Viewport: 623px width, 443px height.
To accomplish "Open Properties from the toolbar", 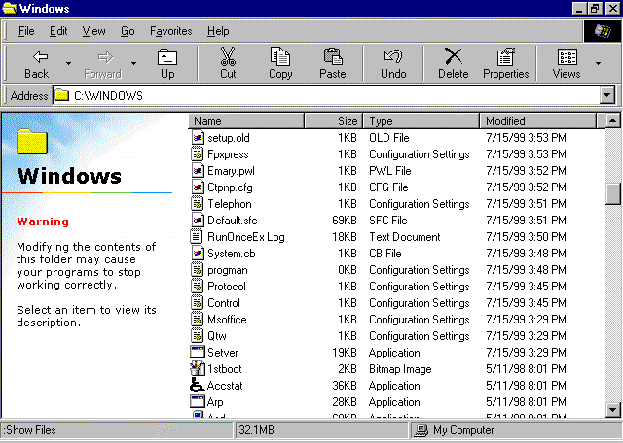I will tap(506, 58).
